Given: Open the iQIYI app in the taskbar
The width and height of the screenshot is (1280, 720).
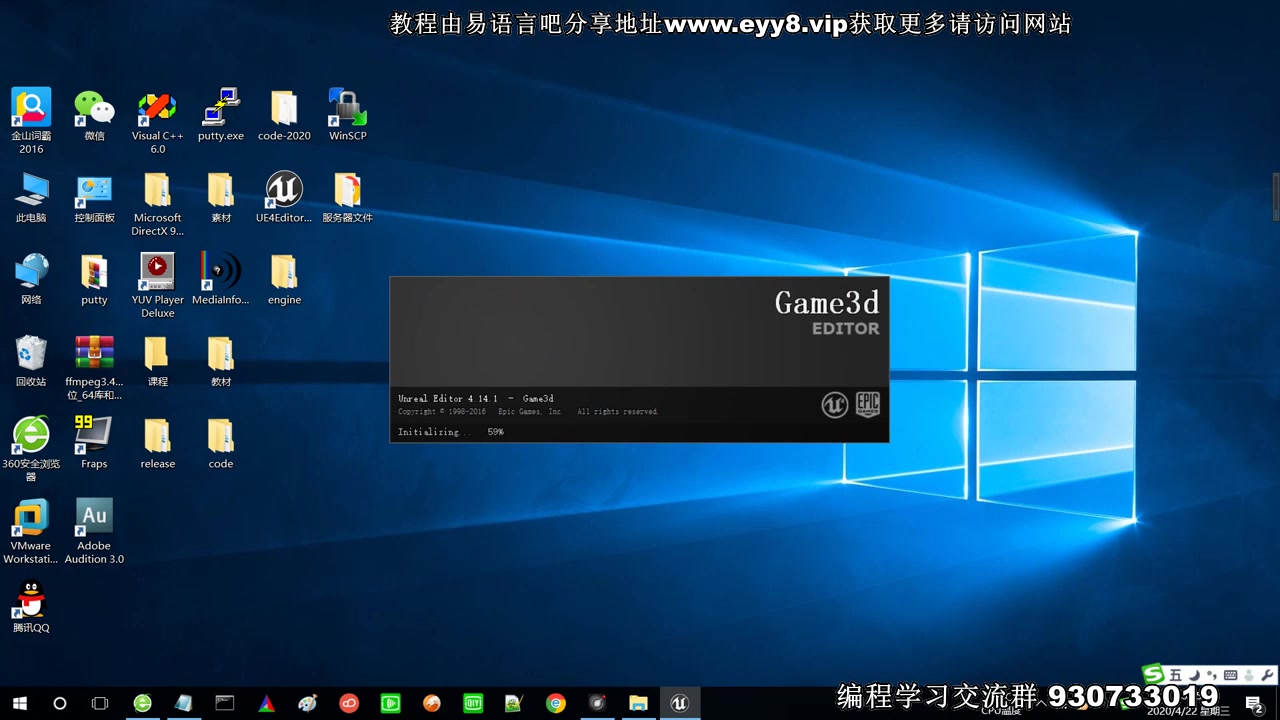Looking at the screenshot, I should 473,703.
